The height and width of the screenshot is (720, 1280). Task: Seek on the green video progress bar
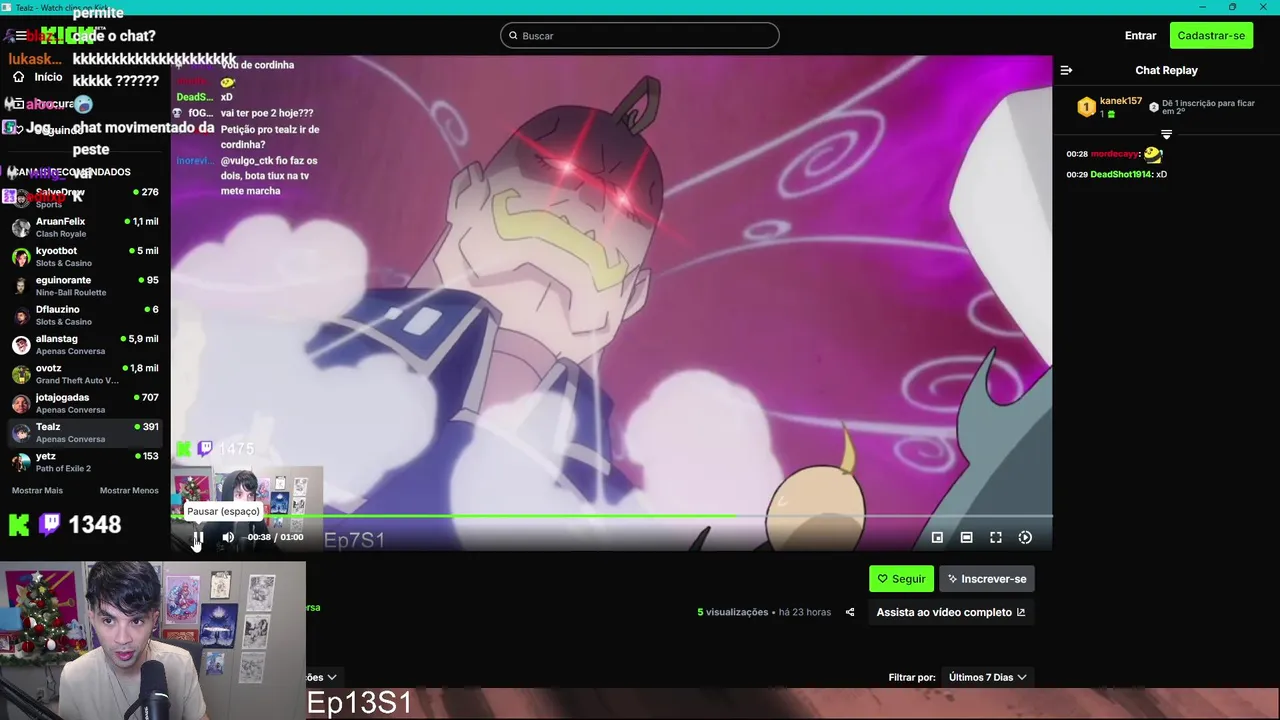612,516
